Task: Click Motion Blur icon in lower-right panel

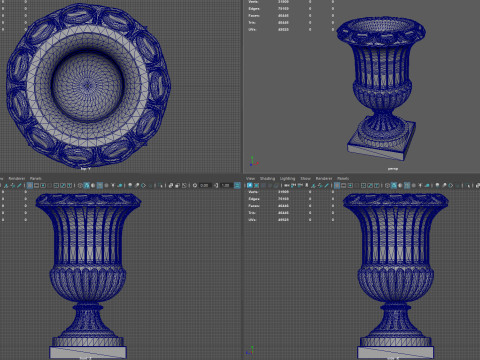Action: 444,185
